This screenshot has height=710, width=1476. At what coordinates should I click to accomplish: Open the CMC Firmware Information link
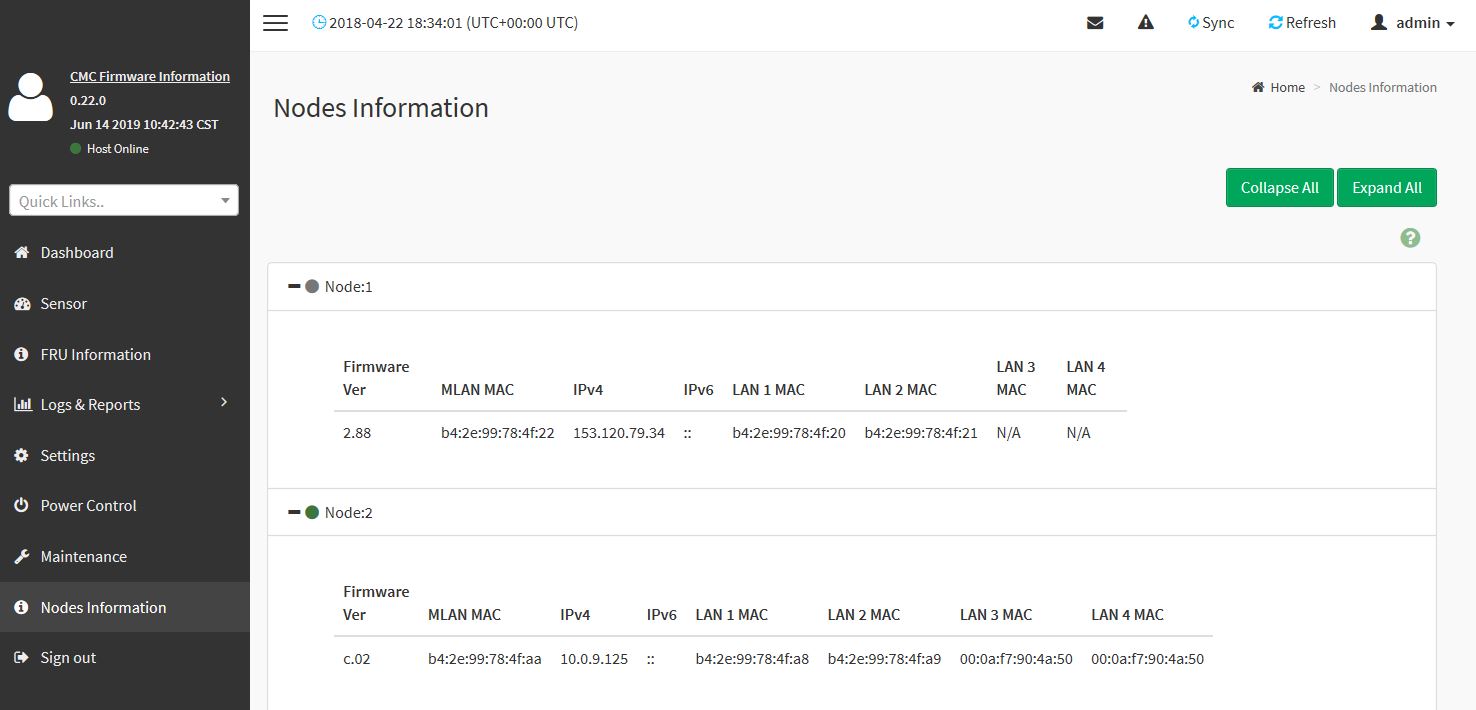pyautogui.click(x=150, y=77)
